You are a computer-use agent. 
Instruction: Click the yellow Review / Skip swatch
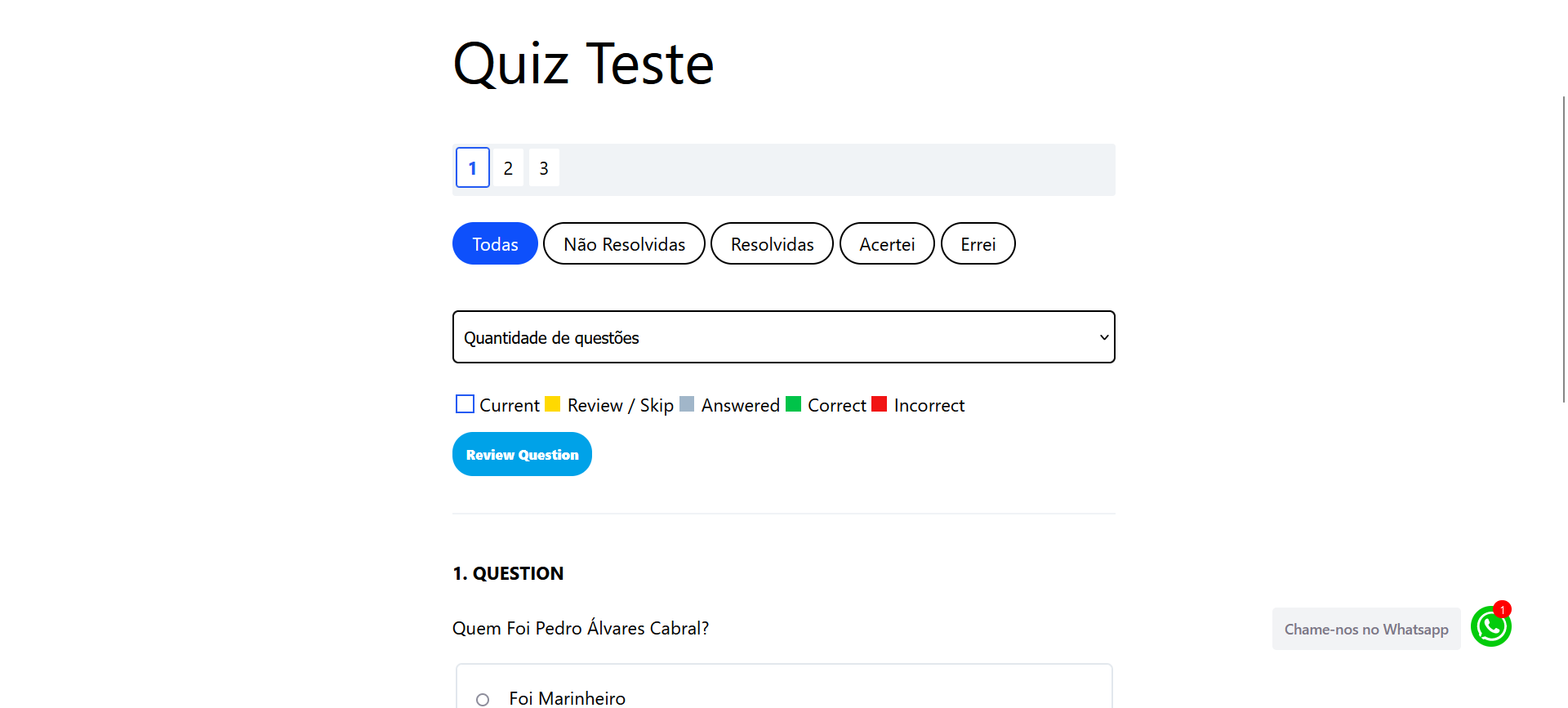tap(553, 404)
